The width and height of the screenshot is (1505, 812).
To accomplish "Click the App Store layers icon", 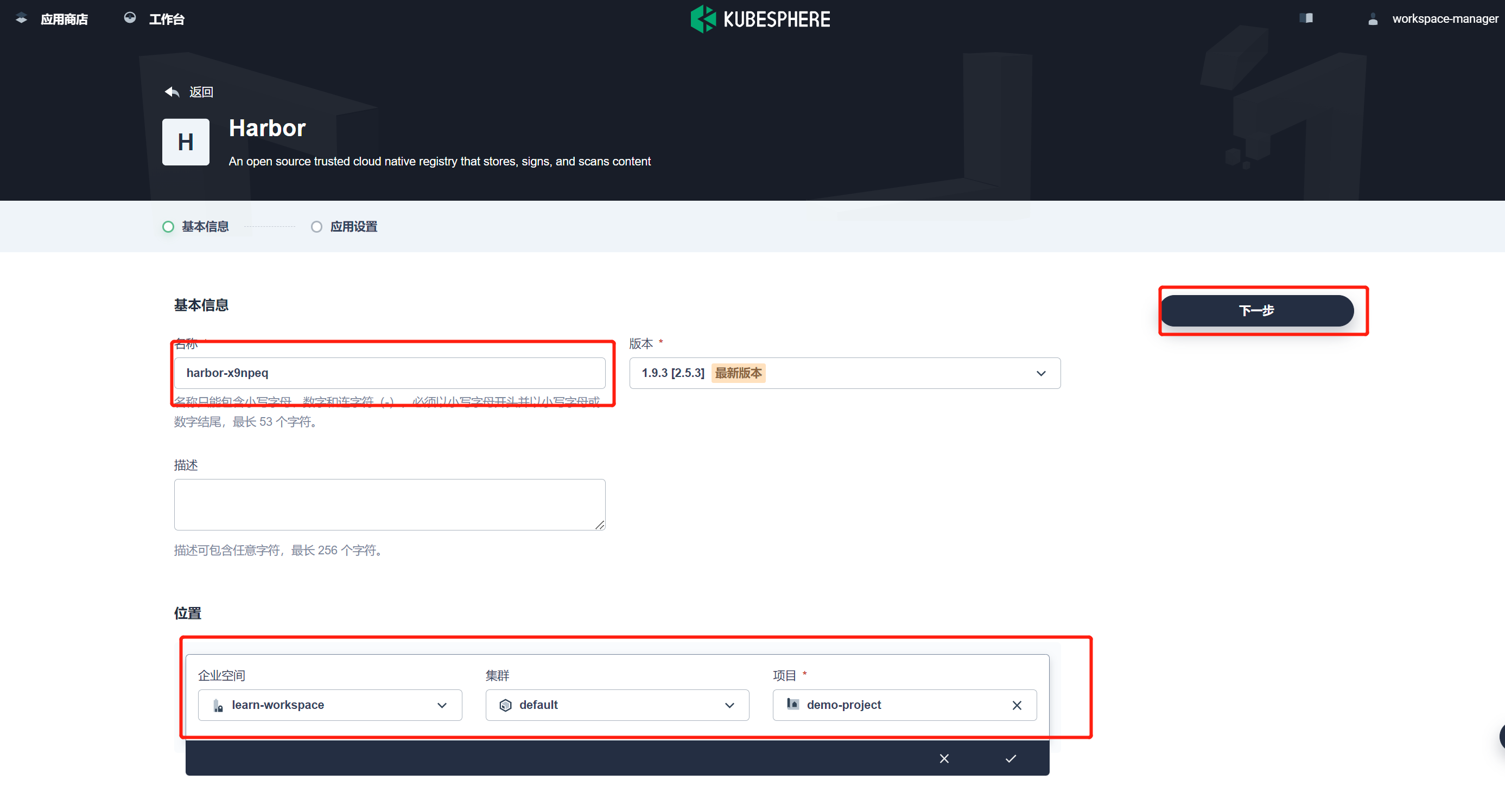I will coord(21,18).
